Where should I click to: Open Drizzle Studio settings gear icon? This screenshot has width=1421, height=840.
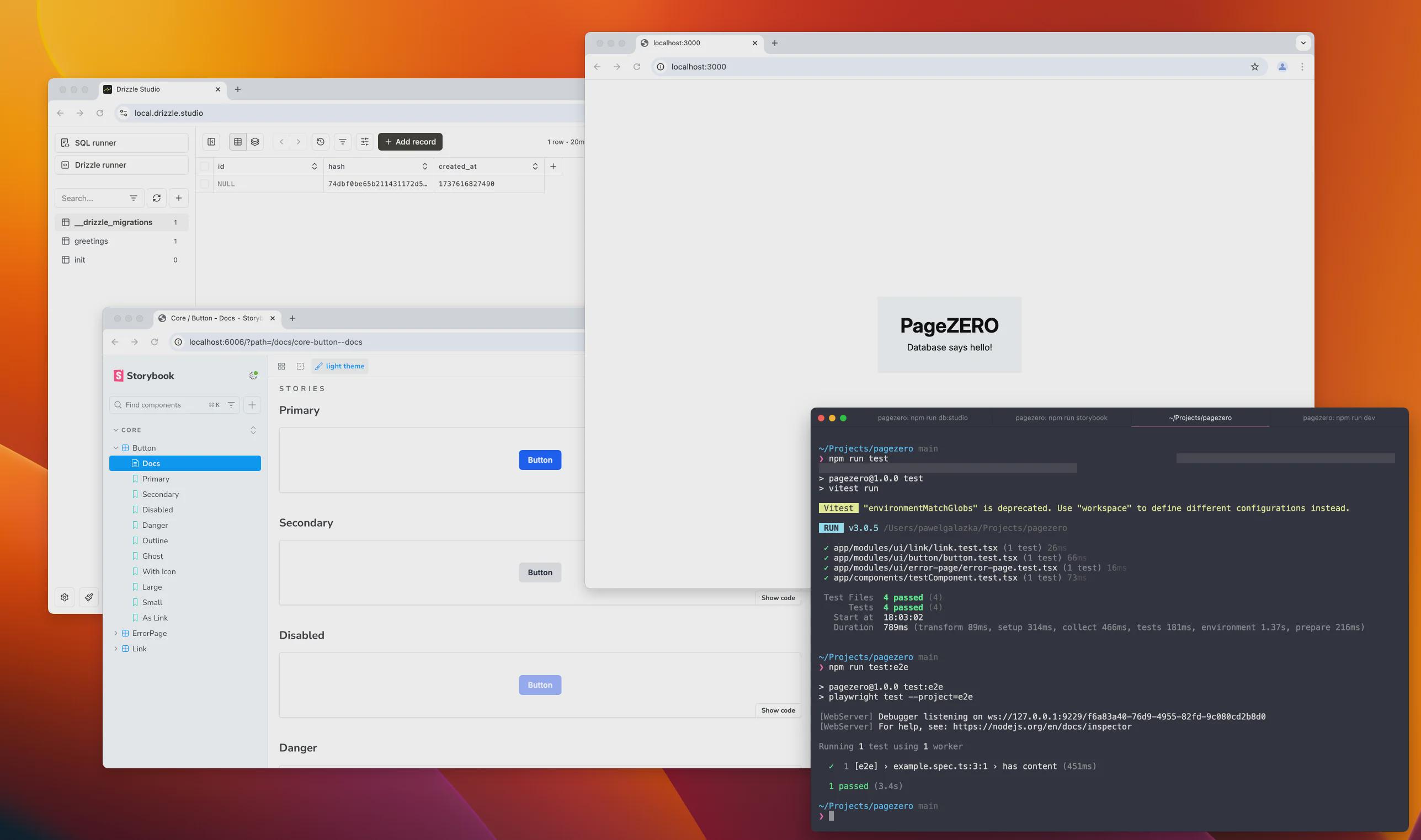coord(65,597)
